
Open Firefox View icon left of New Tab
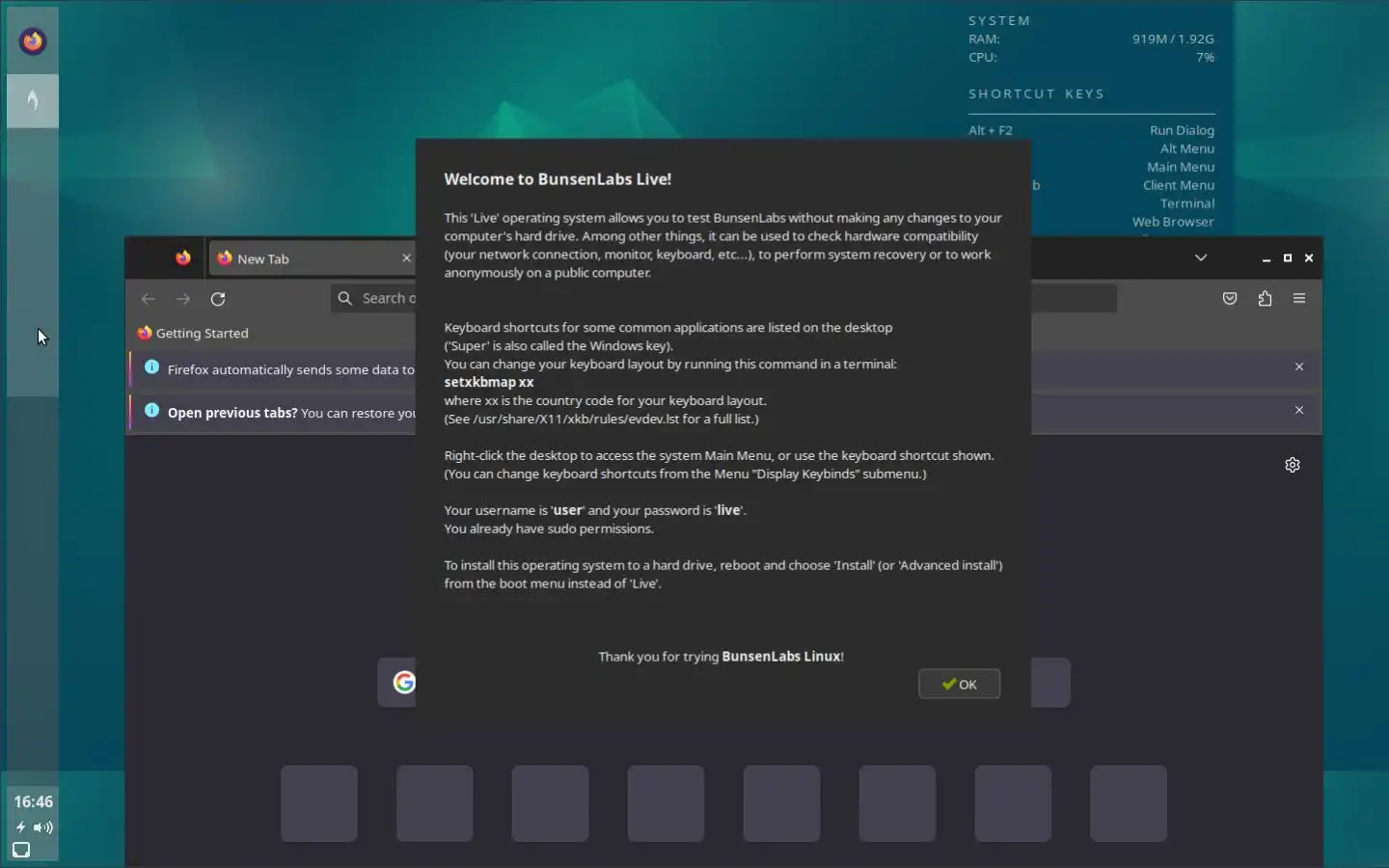coord(183,258)
